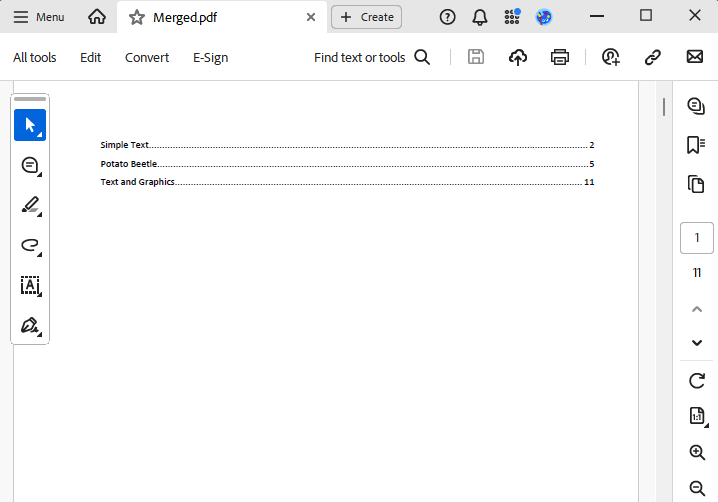Click the current page number box
This screenshot has height=502, width=718.
tap(696, 238)
